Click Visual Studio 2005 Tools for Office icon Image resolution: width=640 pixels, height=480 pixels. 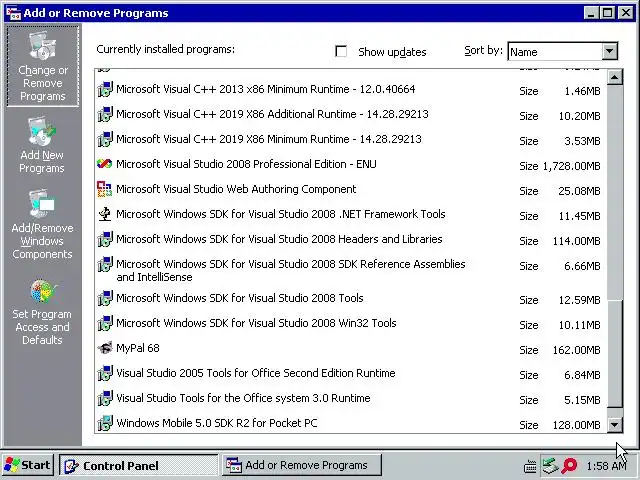tap(105, 373)
